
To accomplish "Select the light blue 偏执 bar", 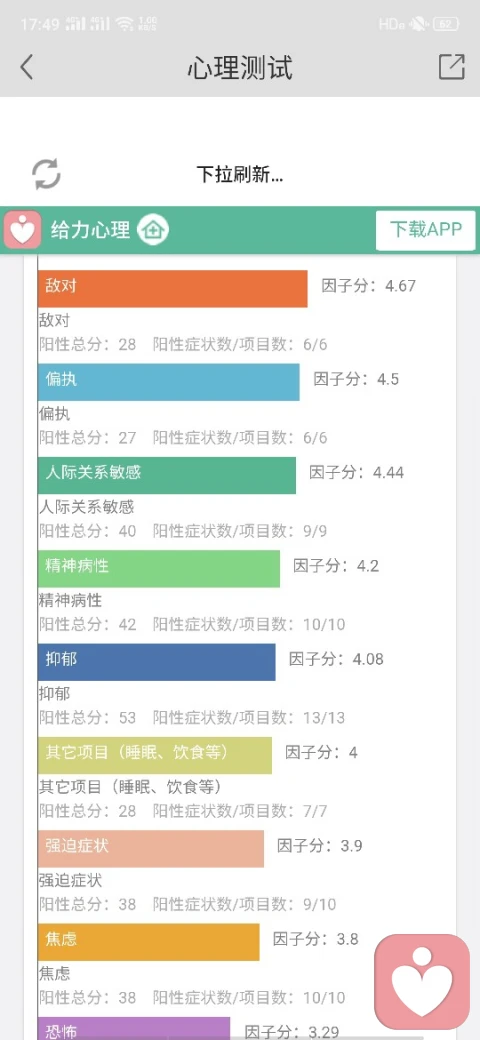I will point(168,382).
